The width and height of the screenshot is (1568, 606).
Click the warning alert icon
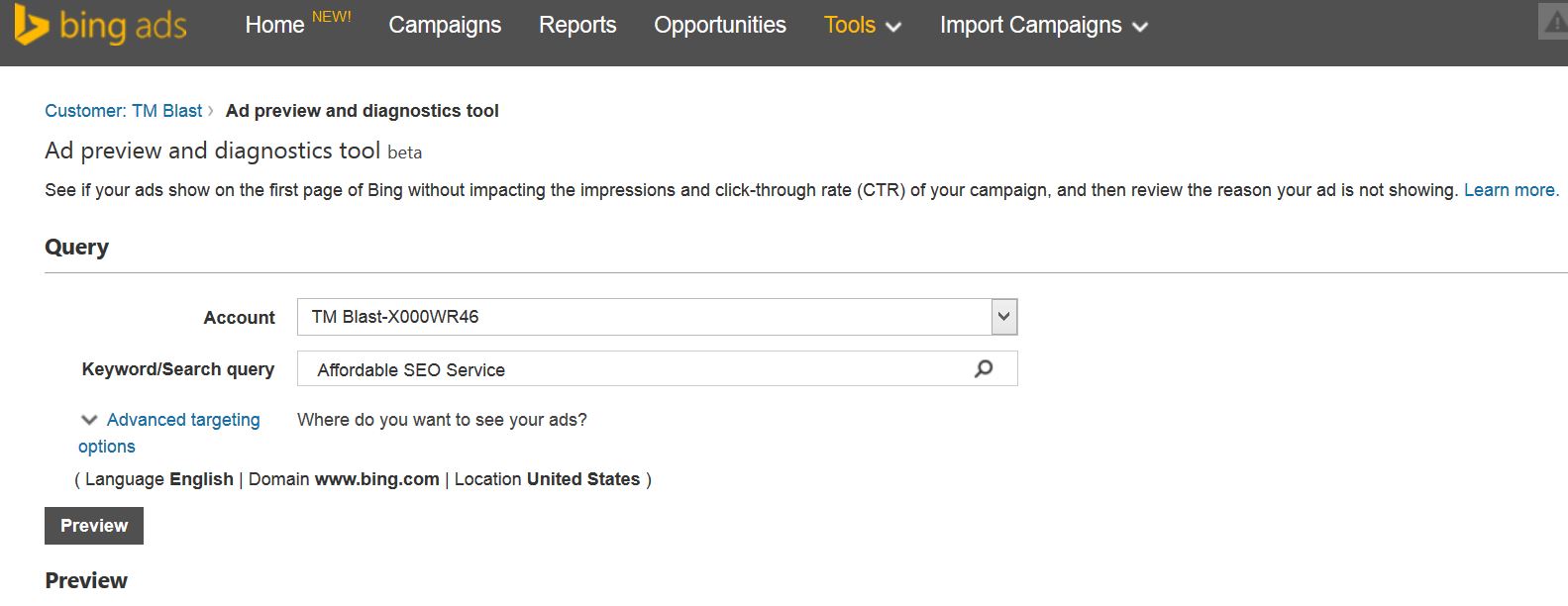tap(1553, 23)
